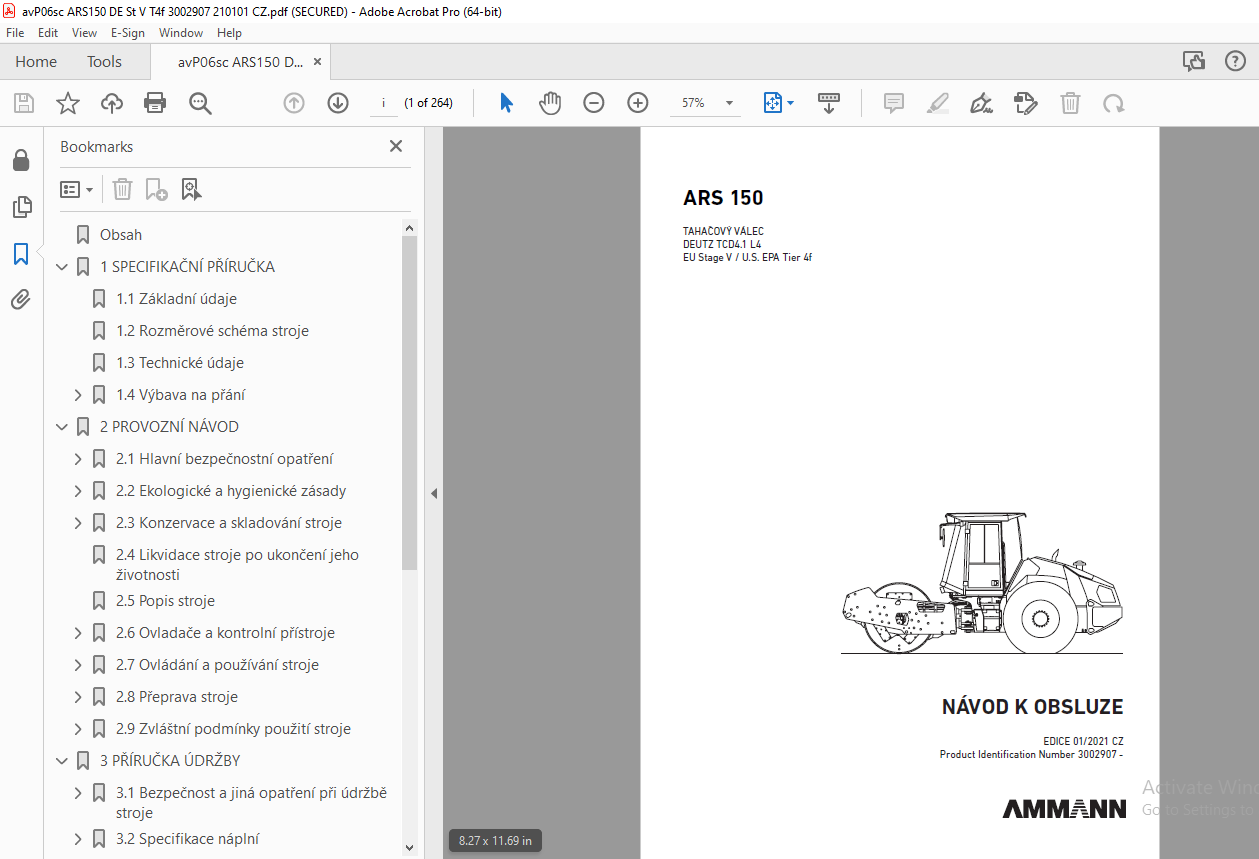Image resolution: width=1259 pixels, height=859 pixels.
Task: Open Help question mark icon
Action: tap(1235, 62)
